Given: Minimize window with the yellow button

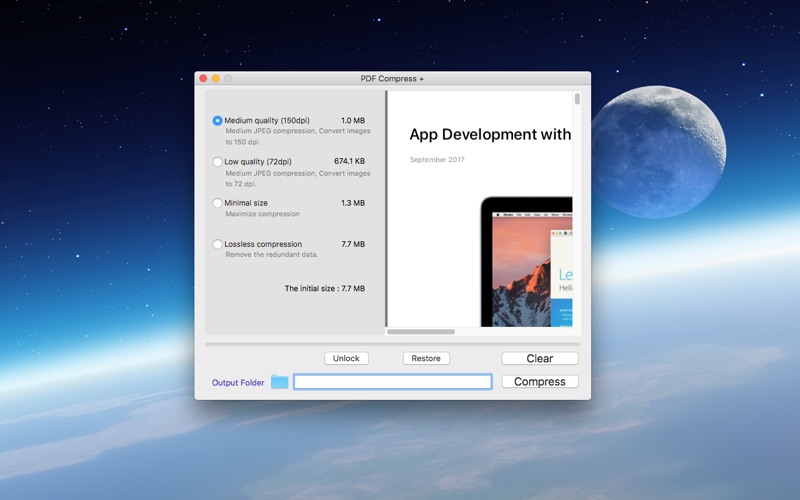Looking at the screenshot, I should [x=215, y=78].
